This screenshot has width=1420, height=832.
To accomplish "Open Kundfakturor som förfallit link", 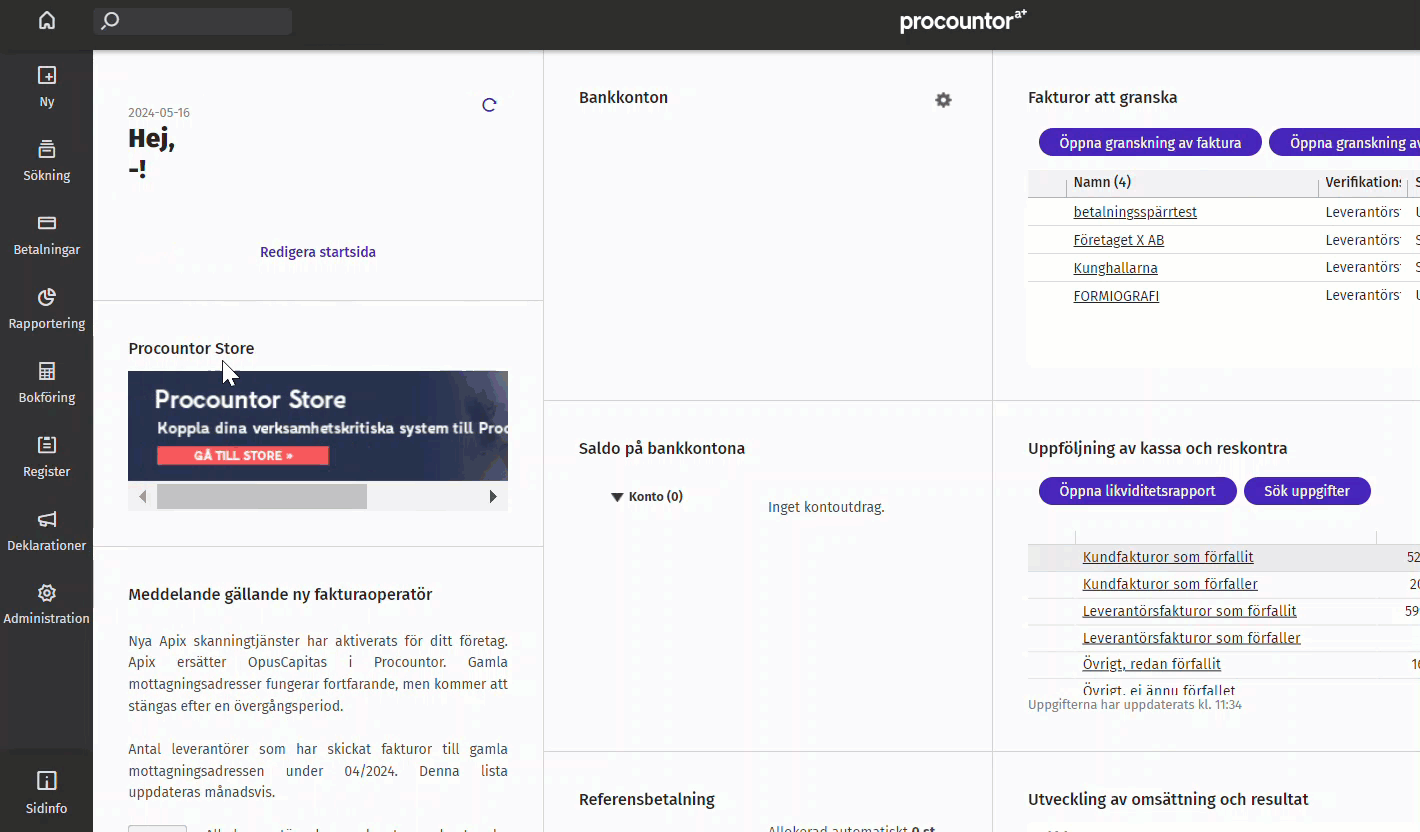I will pos(1168,557).
